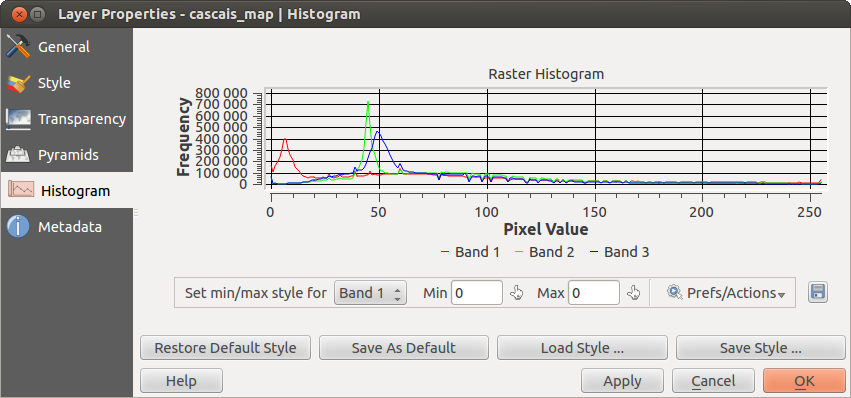Click the Style paintbrush icon
This screenshot has width=851, height=398.
18,84
